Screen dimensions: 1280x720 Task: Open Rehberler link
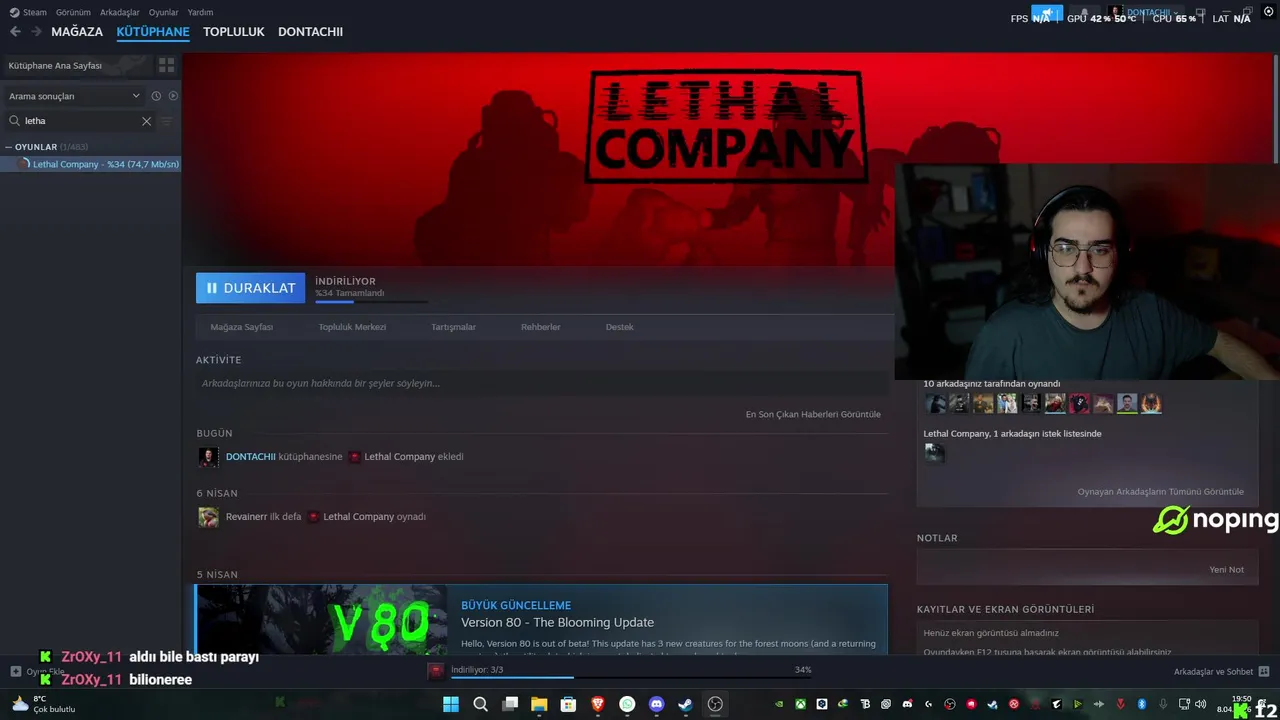pos(540,327)
